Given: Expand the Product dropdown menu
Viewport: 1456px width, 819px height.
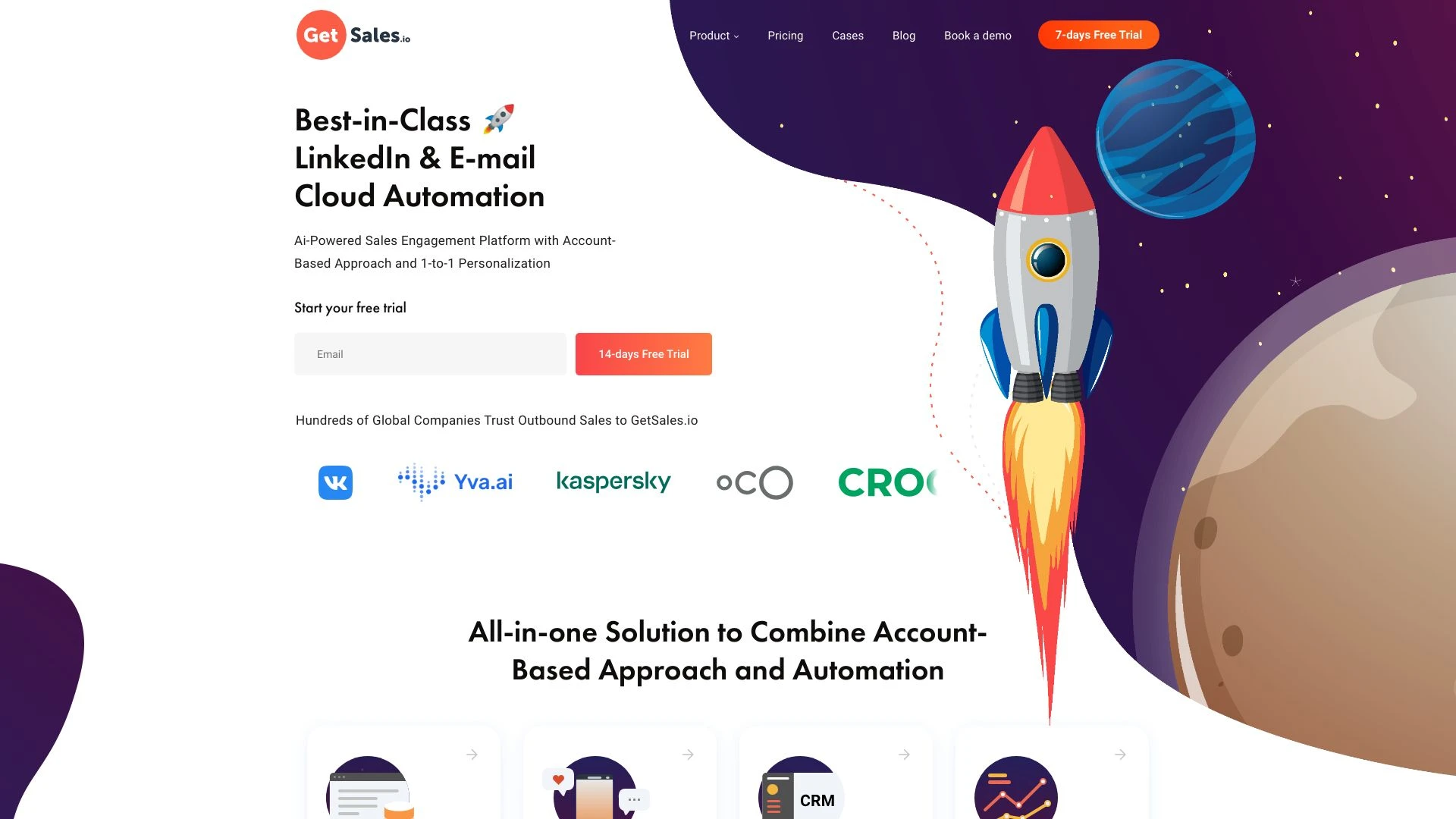Looking at the screenshot, I should click(x=714, y=35).
